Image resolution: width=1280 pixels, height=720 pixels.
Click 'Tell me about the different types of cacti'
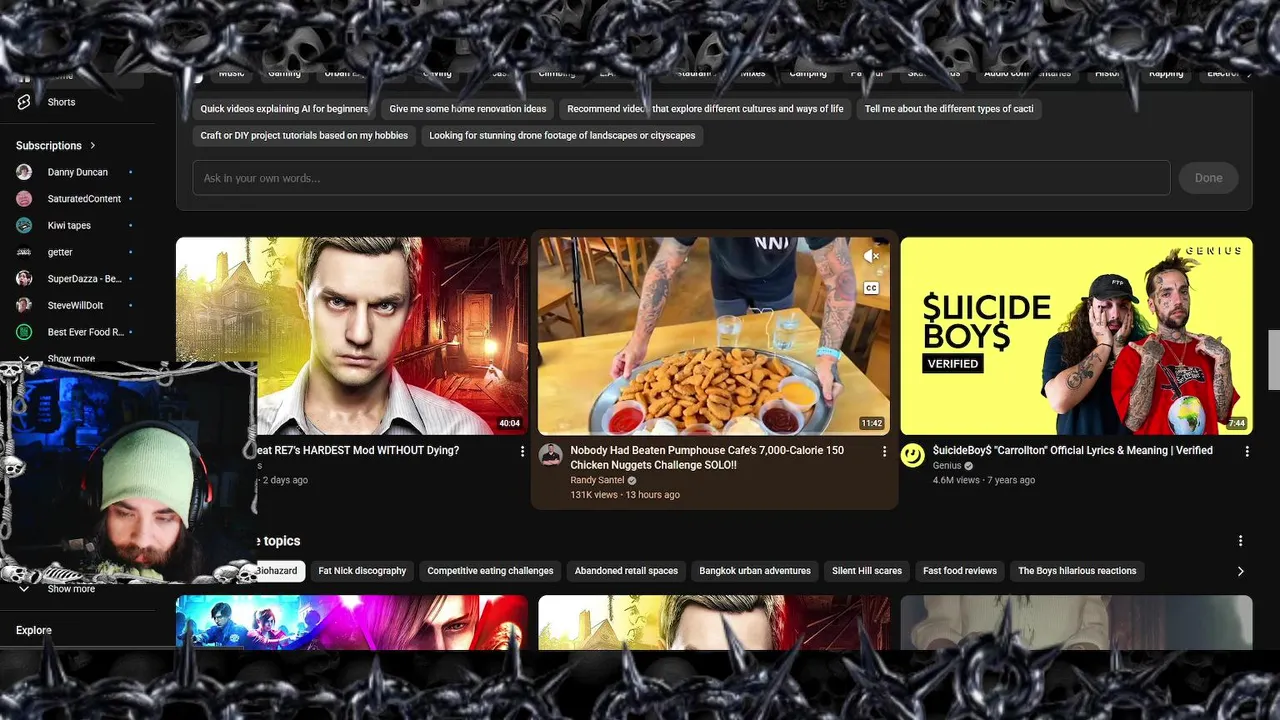tap(949, 109)
